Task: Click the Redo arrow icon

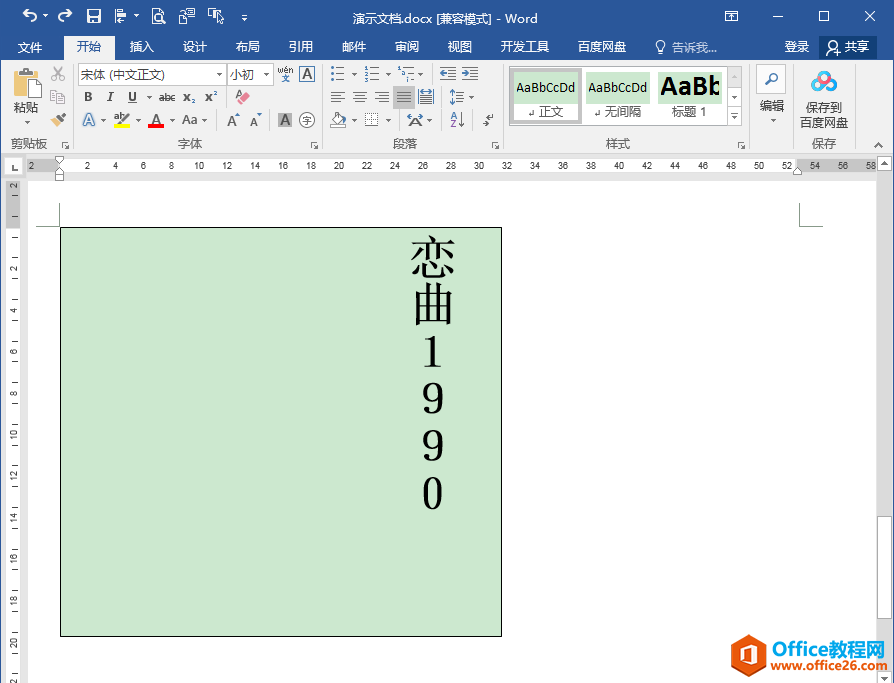Action: point(65,16)
